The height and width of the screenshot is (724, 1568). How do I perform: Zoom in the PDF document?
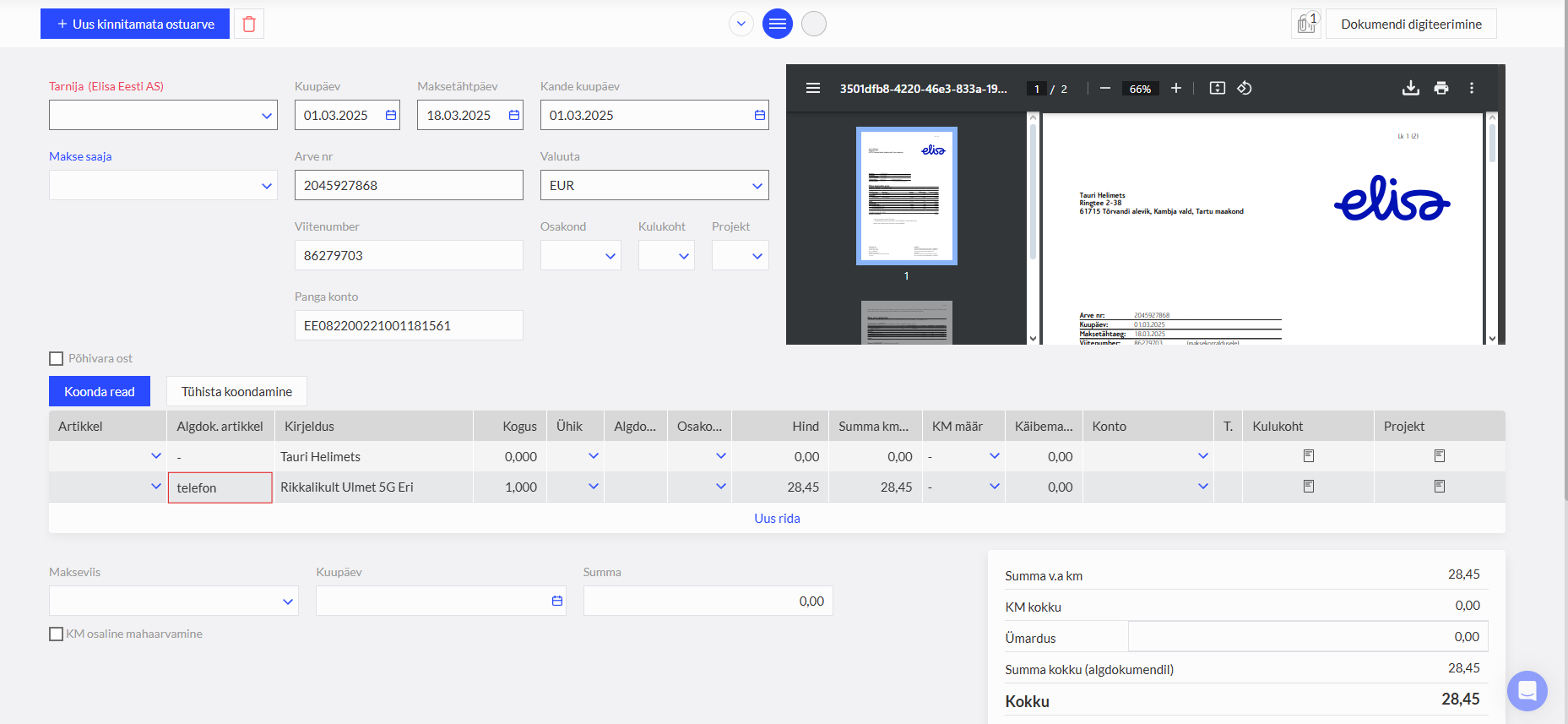(1175, 88)
